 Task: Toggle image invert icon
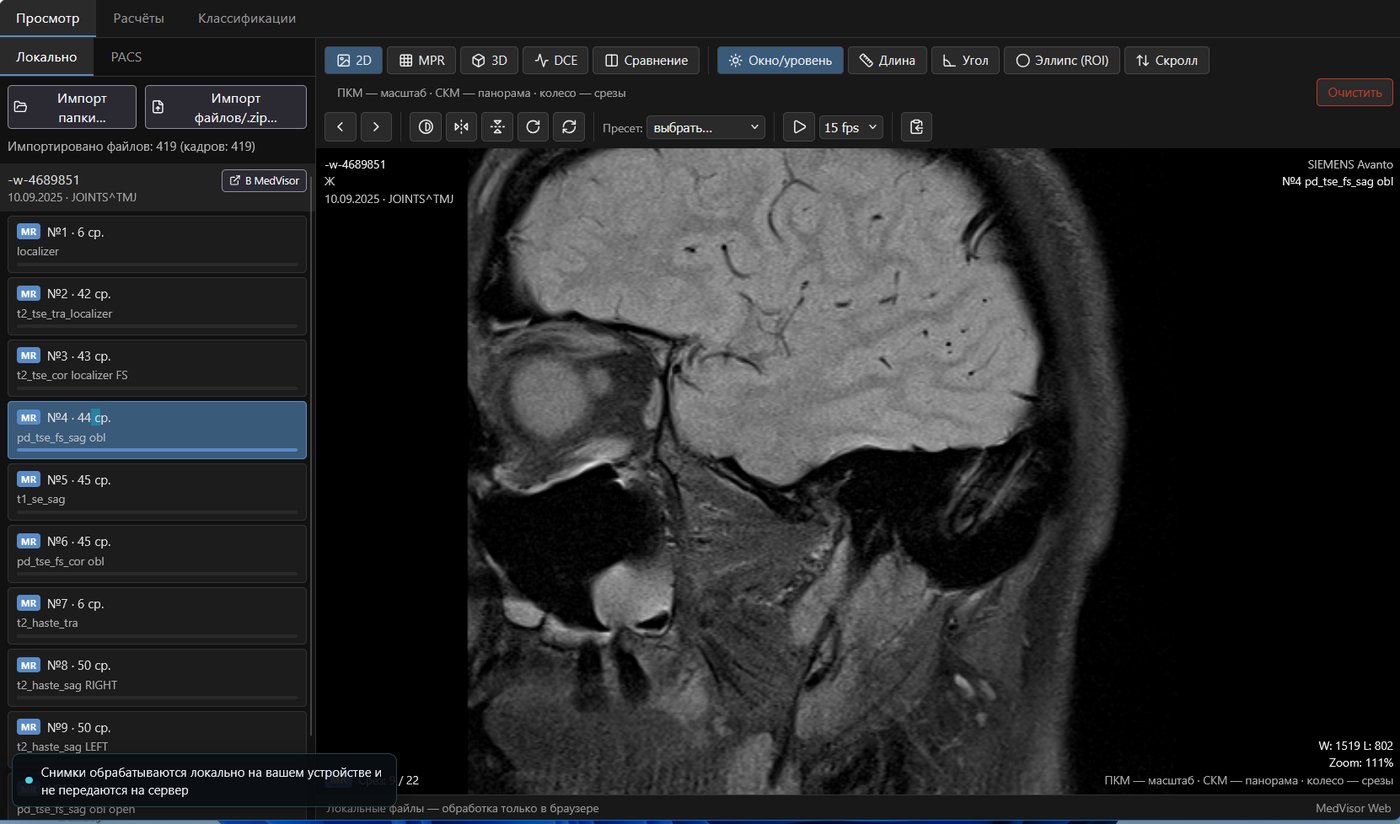click(425, 127)
